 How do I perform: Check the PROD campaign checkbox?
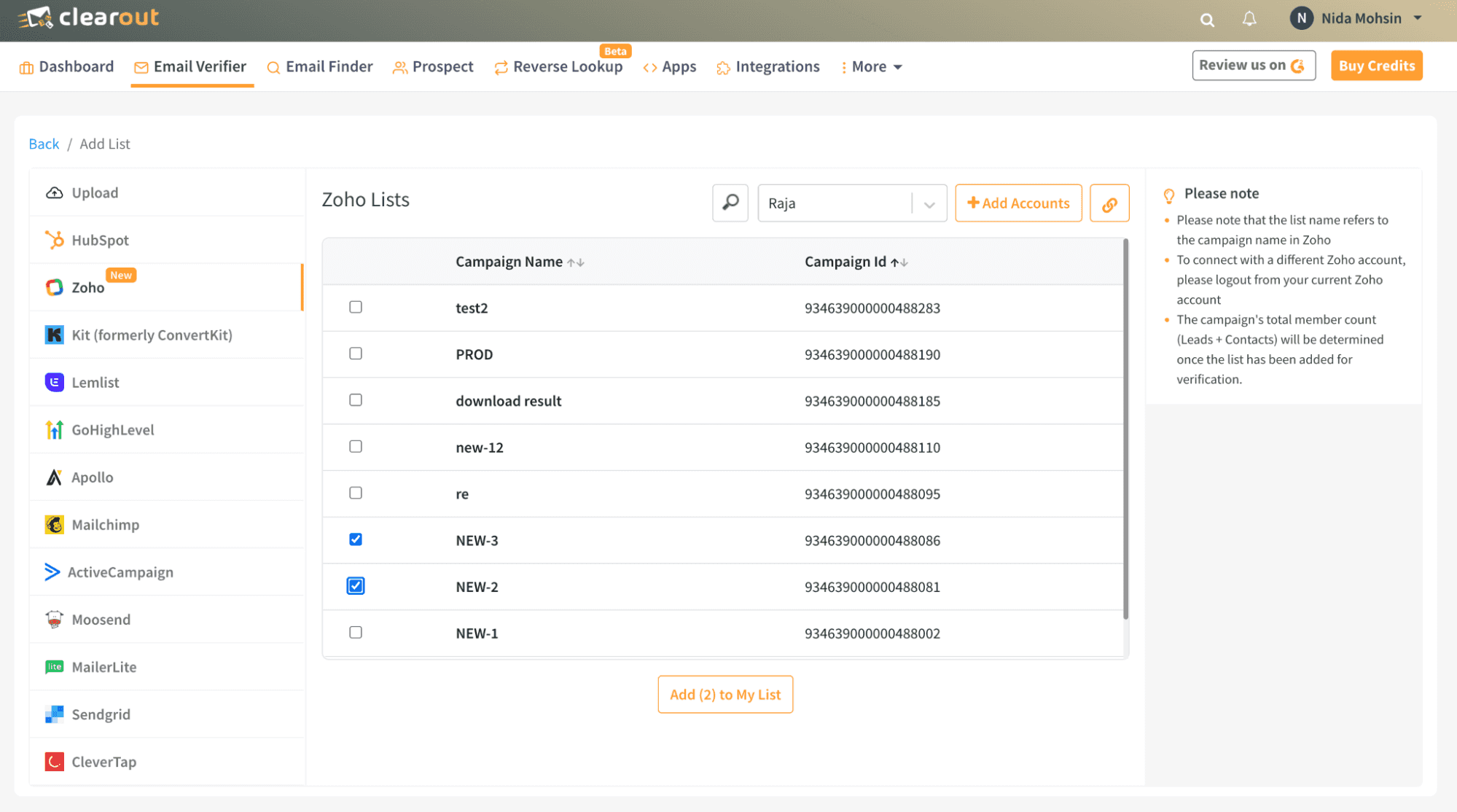356,354
